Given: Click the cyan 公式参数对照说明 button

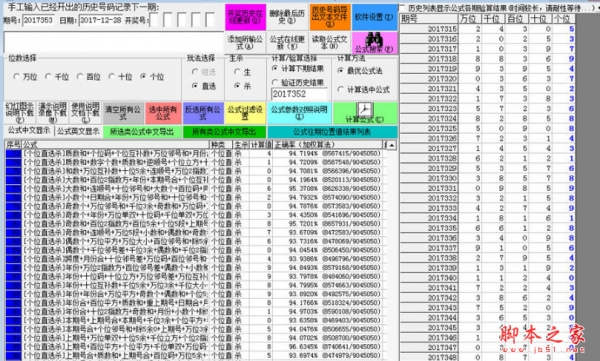Looking at the screenshot, I should click(x=299, y=113).
